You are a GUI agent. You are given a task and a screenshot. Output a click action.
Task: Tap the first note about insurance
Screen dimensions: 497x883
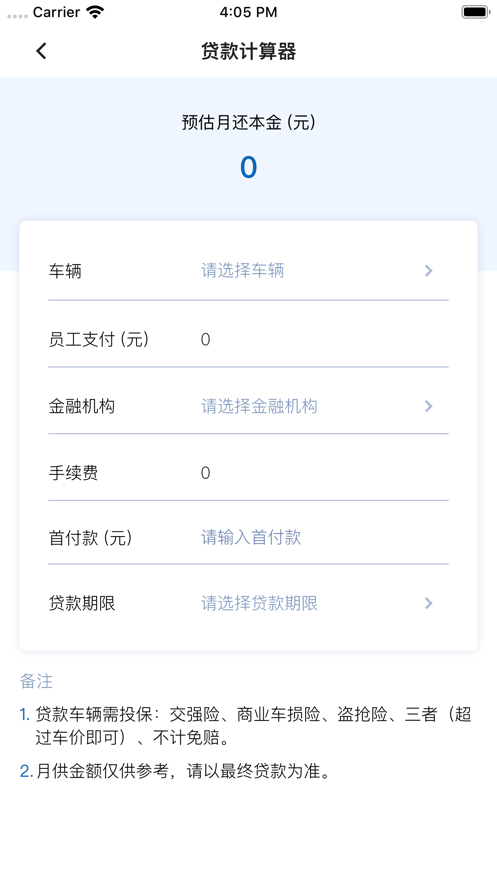(246, 726)
